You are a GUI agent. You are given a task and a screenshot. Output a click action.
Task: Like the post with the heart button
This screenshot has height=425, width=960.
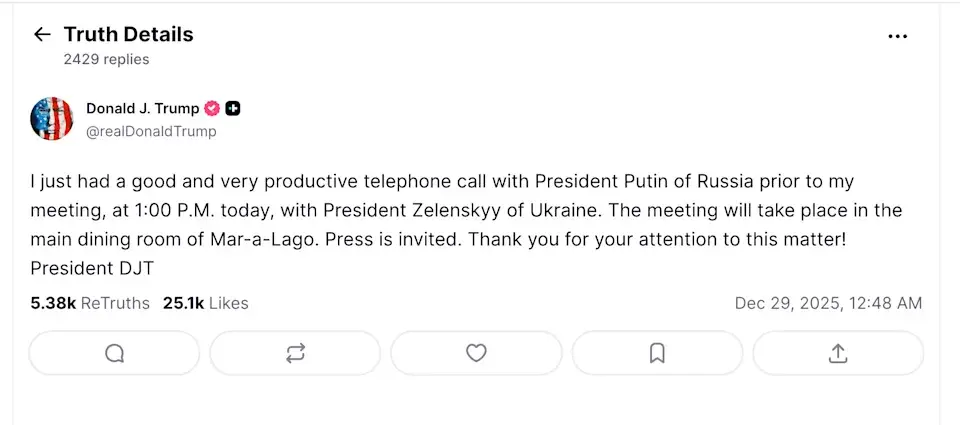[x=476, y=353]
